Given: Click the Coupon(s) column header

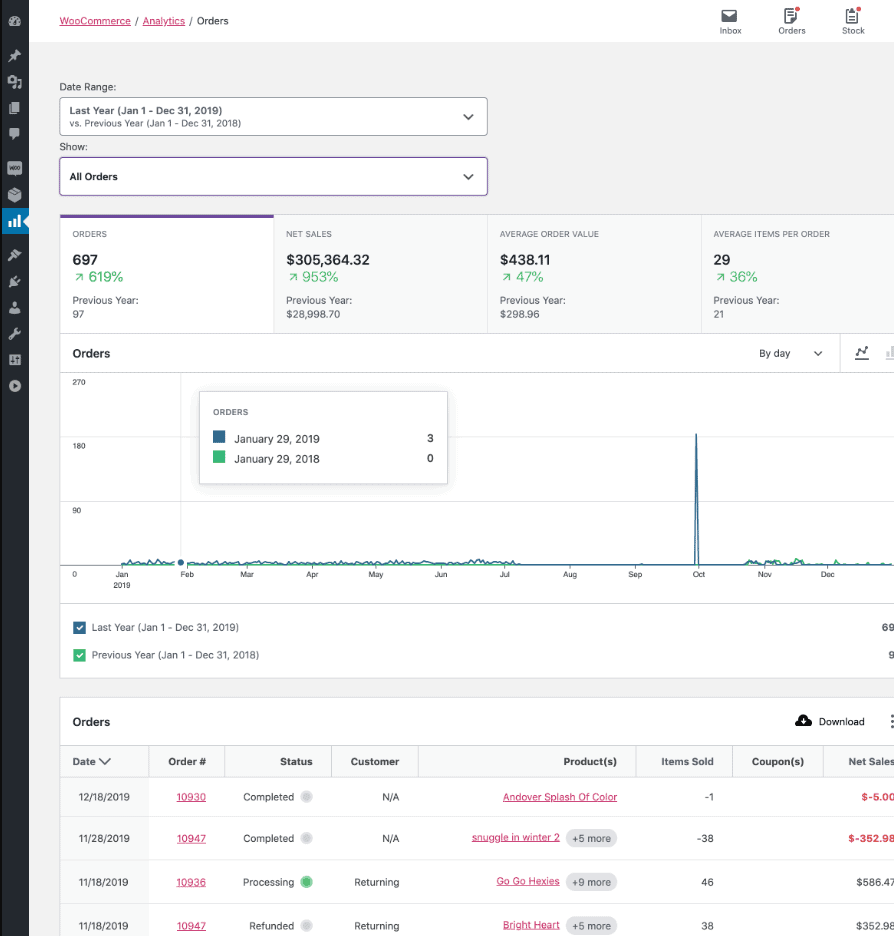Looking at the screenshot, I should tap(778, 761).
